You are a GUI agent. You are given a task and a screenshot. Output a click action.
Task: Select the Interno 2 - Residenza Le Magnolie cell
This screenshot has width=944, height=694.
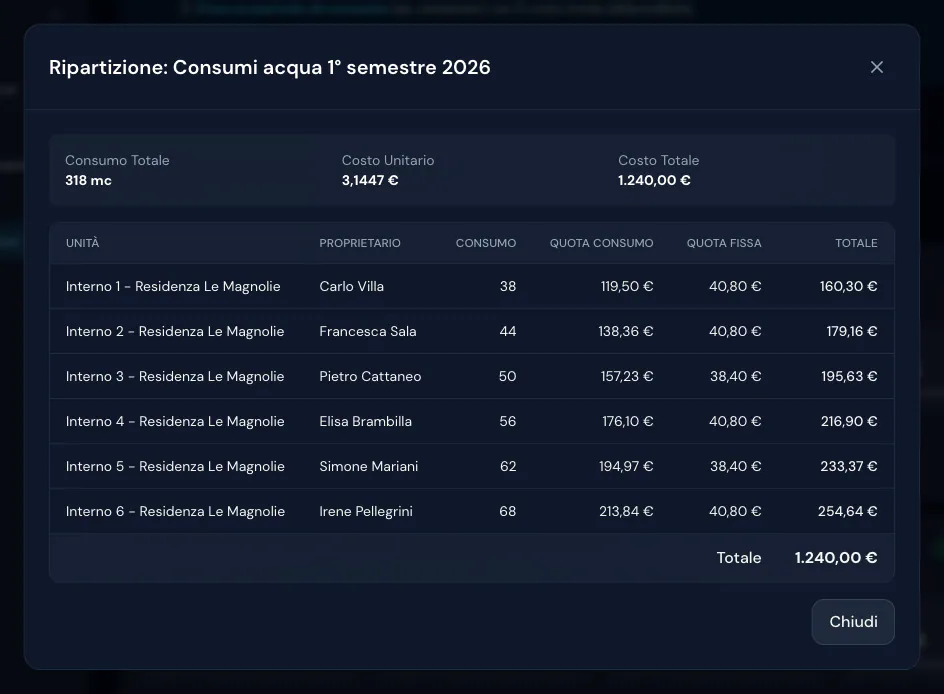point(175,332)
